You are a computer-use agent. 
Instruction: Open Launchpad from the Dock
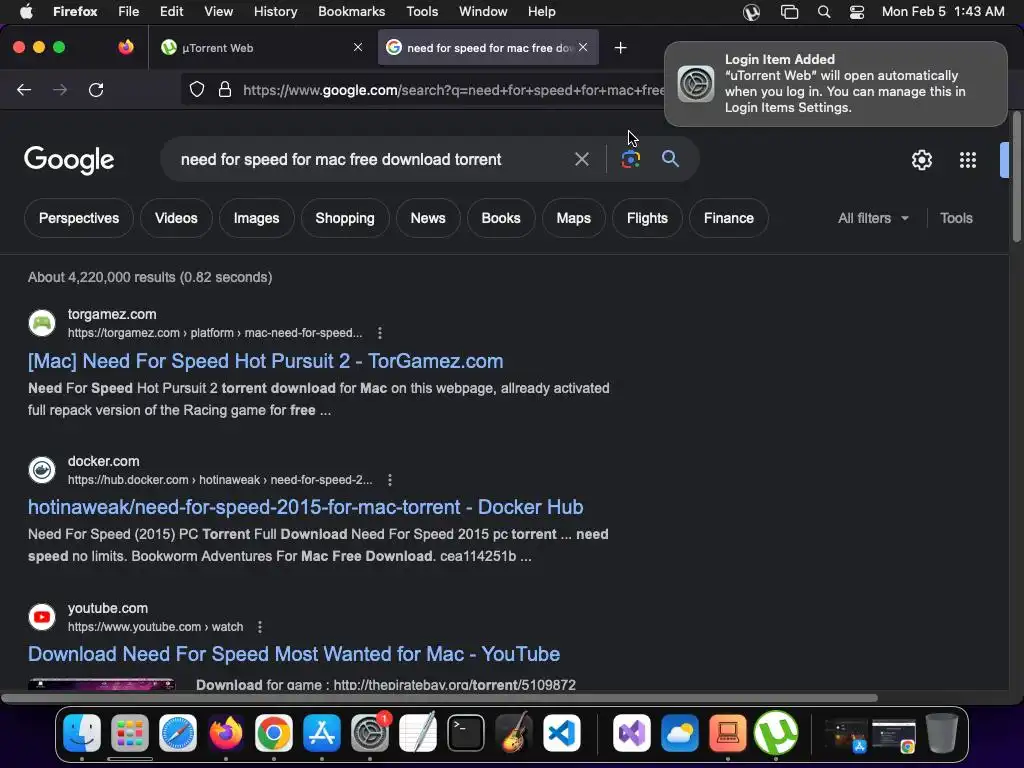pyautogui.click(x=130, y=733)
